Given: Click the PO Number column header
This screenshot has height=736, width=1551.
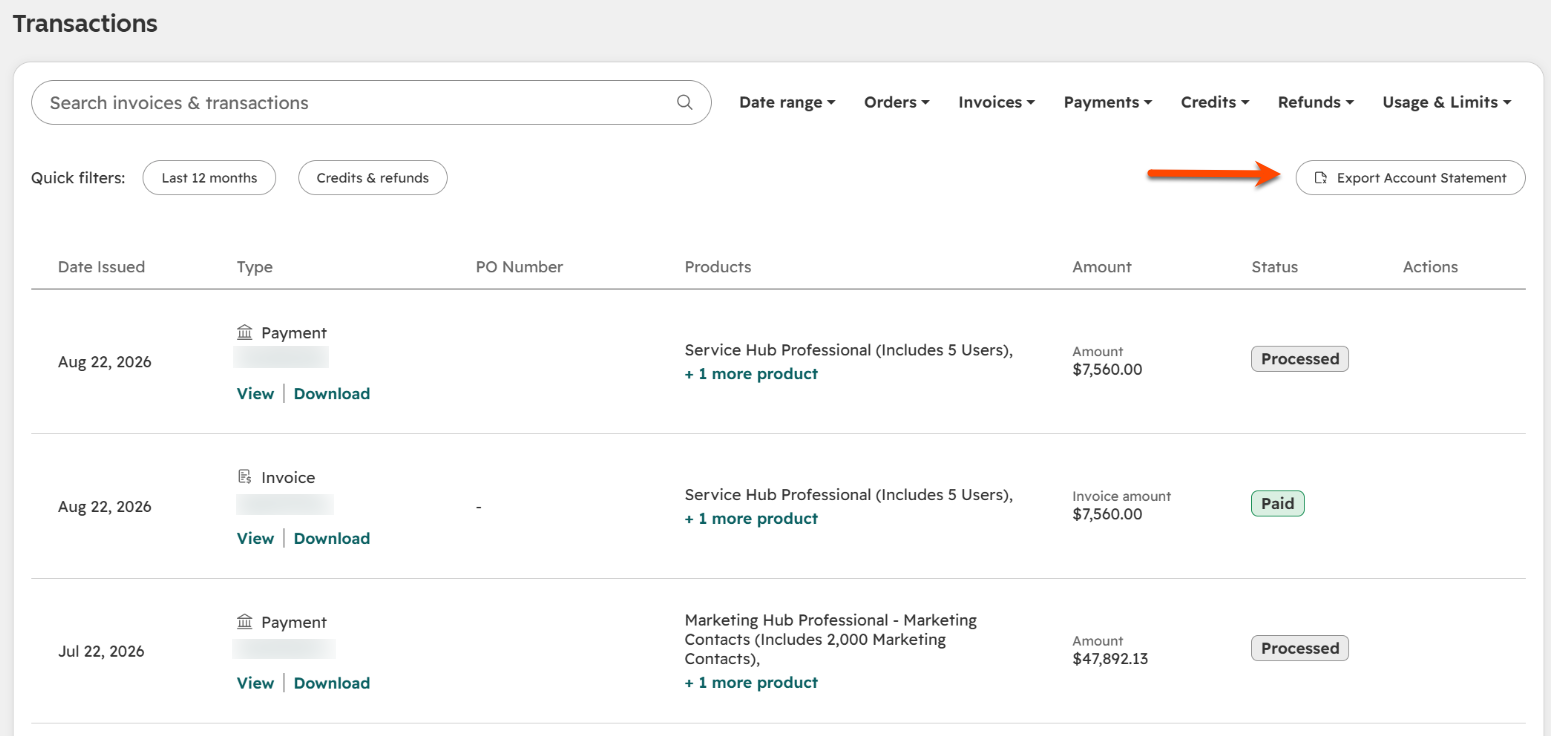Looking at the screenshot, I should 519,267.
